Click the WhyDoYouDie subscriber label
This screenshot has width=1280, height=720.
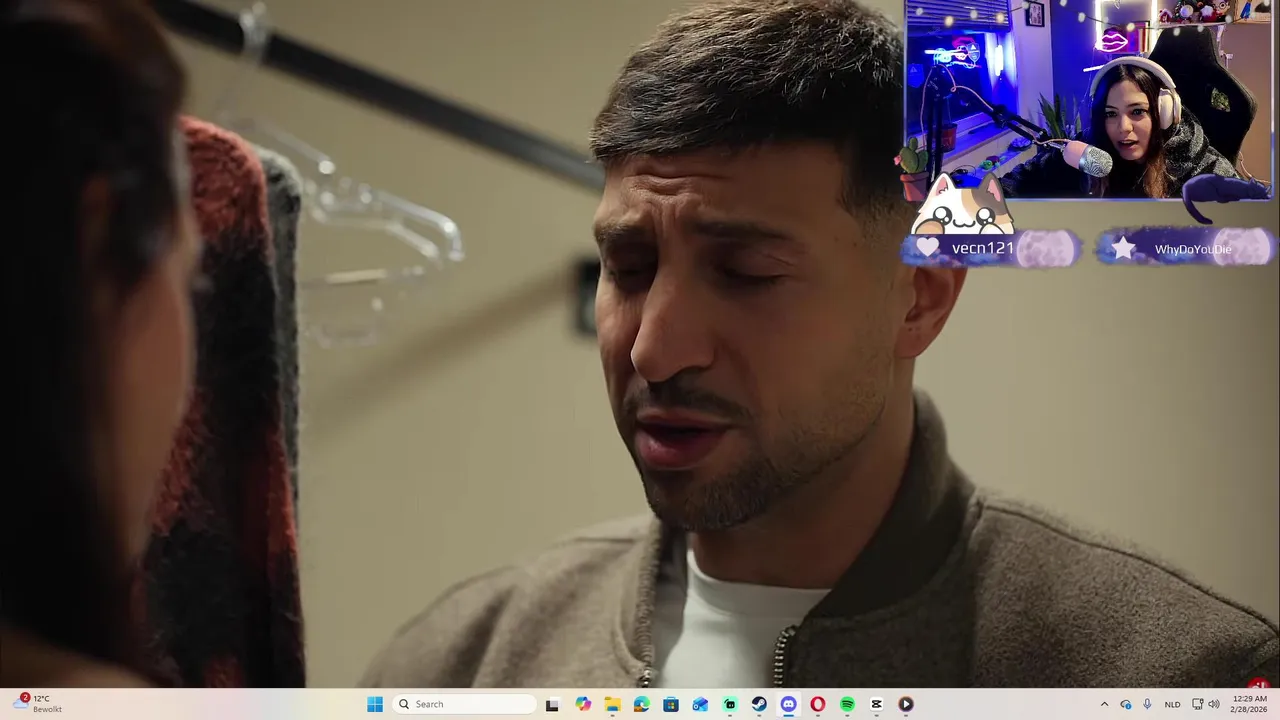coord(1193,249)
